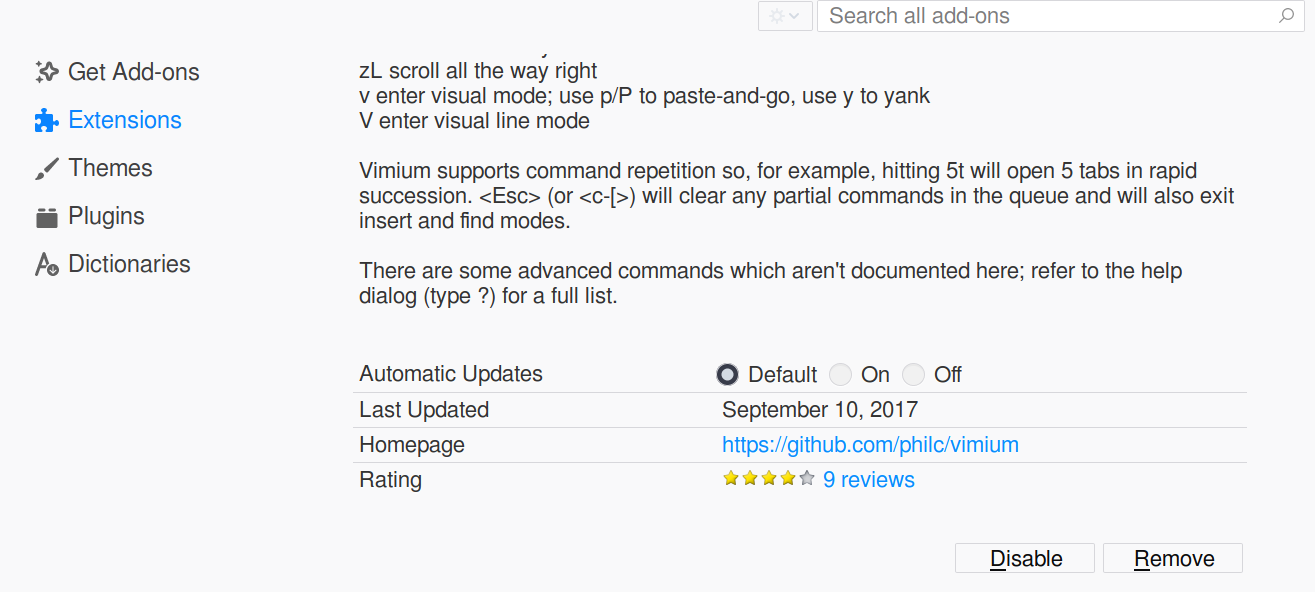Navigate to the Themes section

coord(110,167)
